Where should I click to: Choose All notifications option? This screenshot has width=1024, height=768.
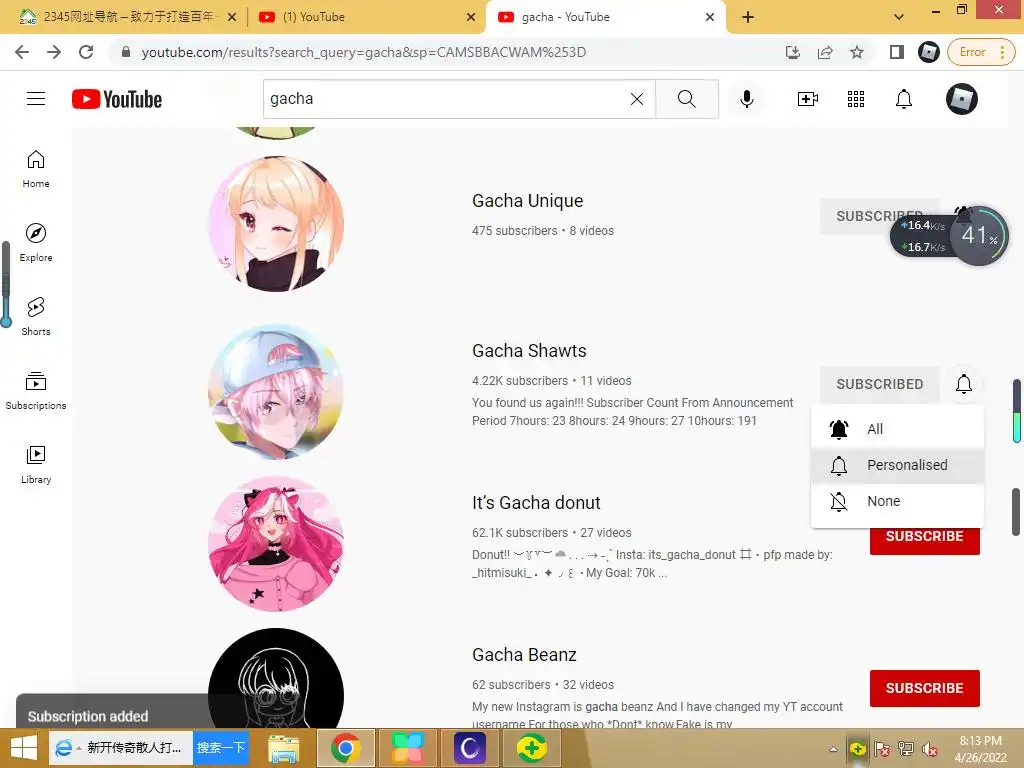pos(897,429)
